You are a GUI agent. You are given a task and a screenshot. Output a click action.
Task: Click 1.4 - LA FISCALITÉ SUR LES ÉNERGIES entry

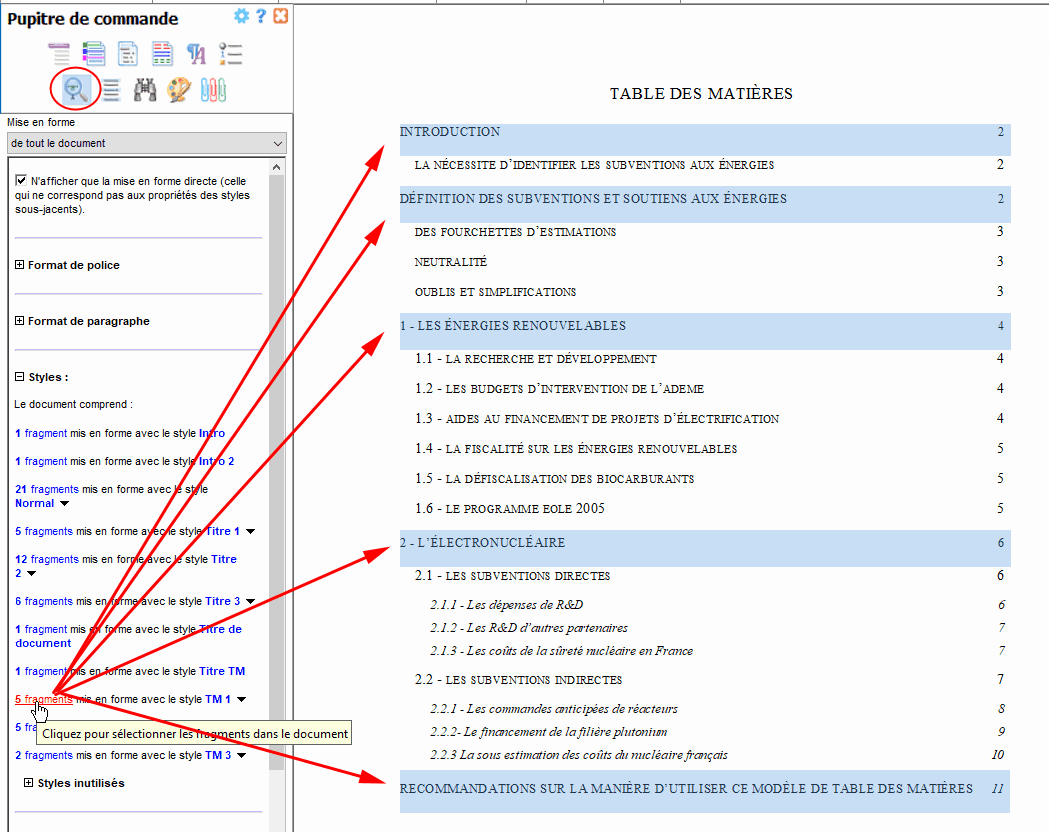576,449
